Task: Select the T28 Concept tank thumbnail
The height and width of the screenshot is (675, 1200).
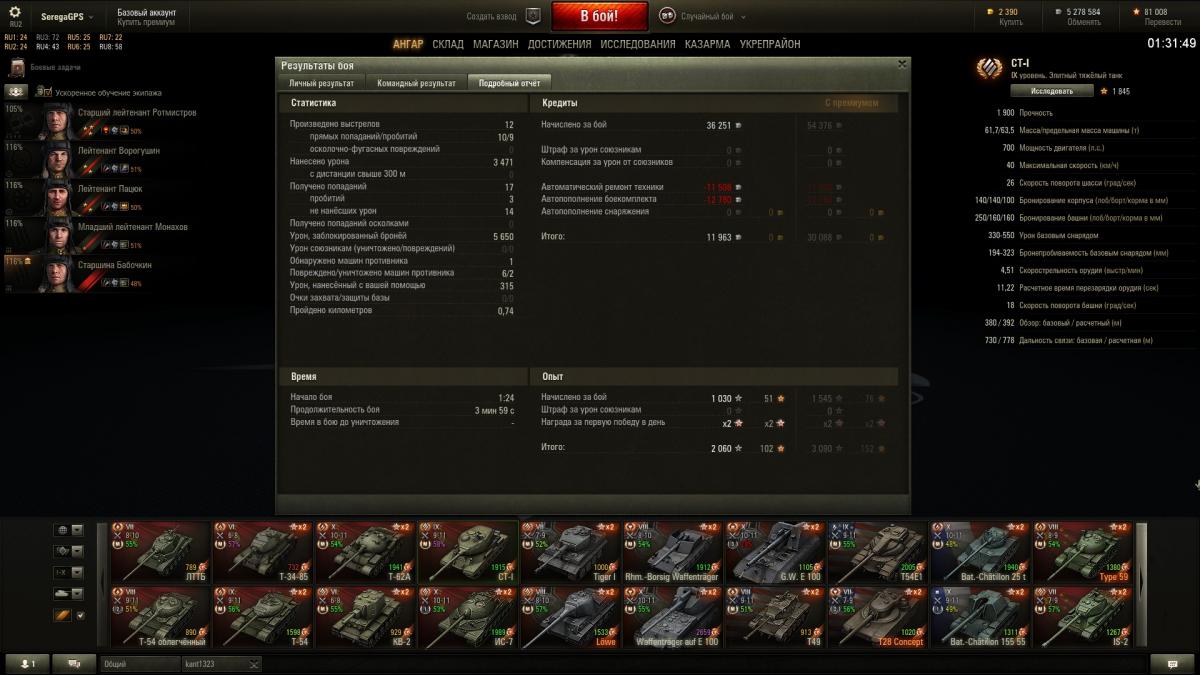Action: 877,616
